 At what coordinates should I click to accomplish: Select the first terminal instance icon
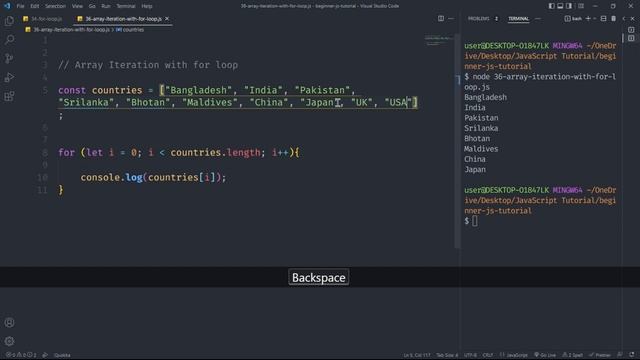click(x=631, y=30)
